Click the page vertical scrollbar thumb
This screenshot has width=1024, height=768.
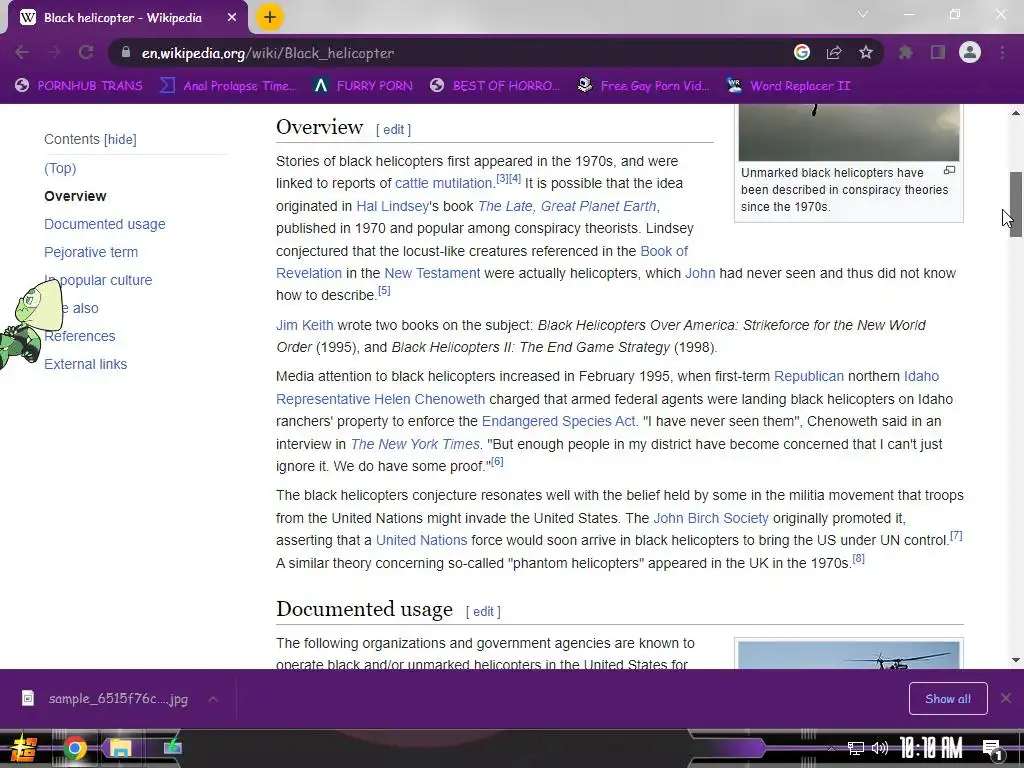(1016, 204)
